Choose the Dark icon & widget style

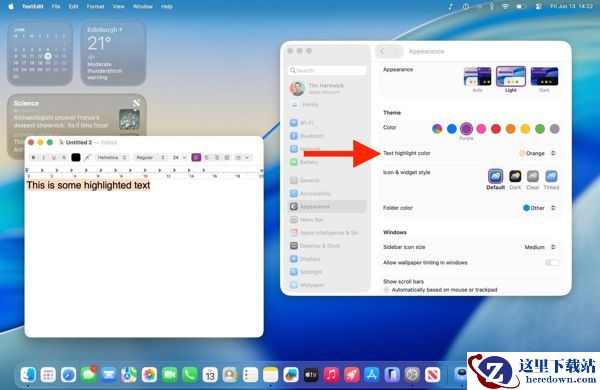click(515, 180)
